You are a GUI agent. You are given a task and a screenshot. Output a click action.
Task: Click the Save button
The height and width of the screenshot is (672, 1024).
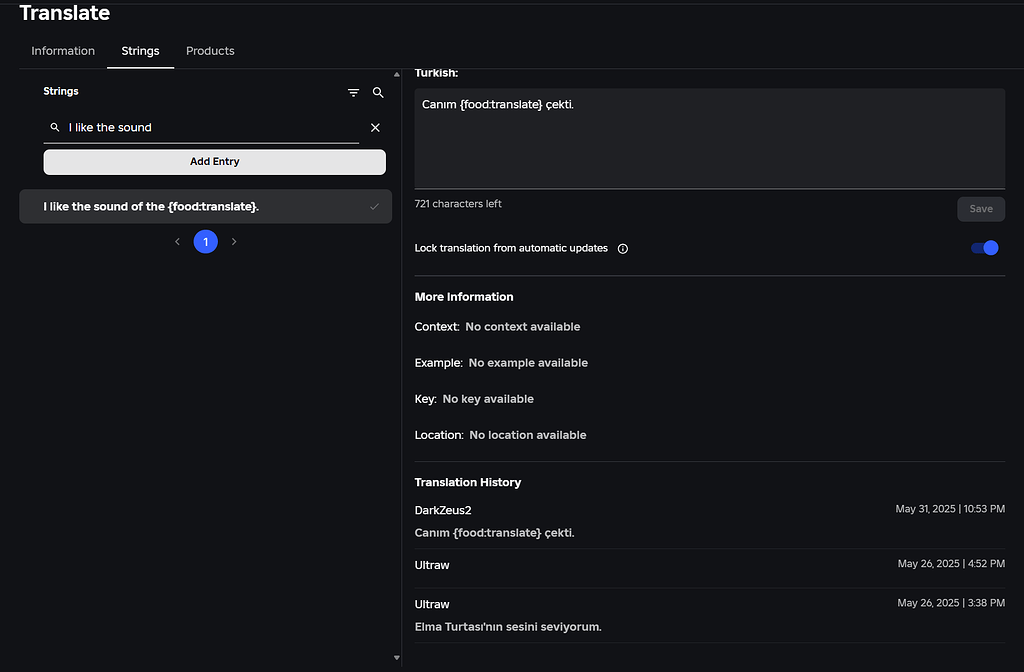(x=981, y=209)
